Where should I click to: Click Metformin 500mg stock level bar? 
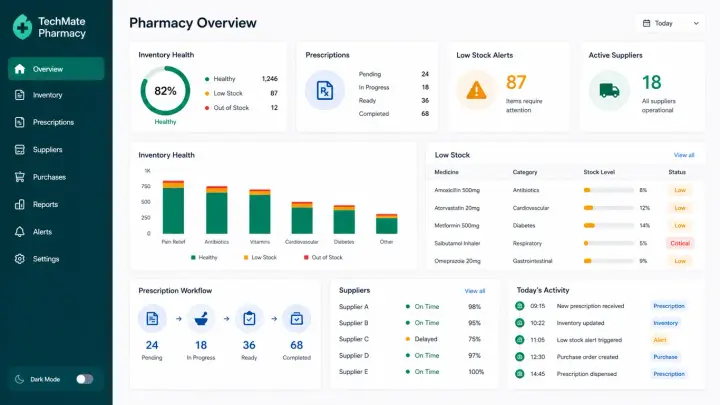[608, 225]
